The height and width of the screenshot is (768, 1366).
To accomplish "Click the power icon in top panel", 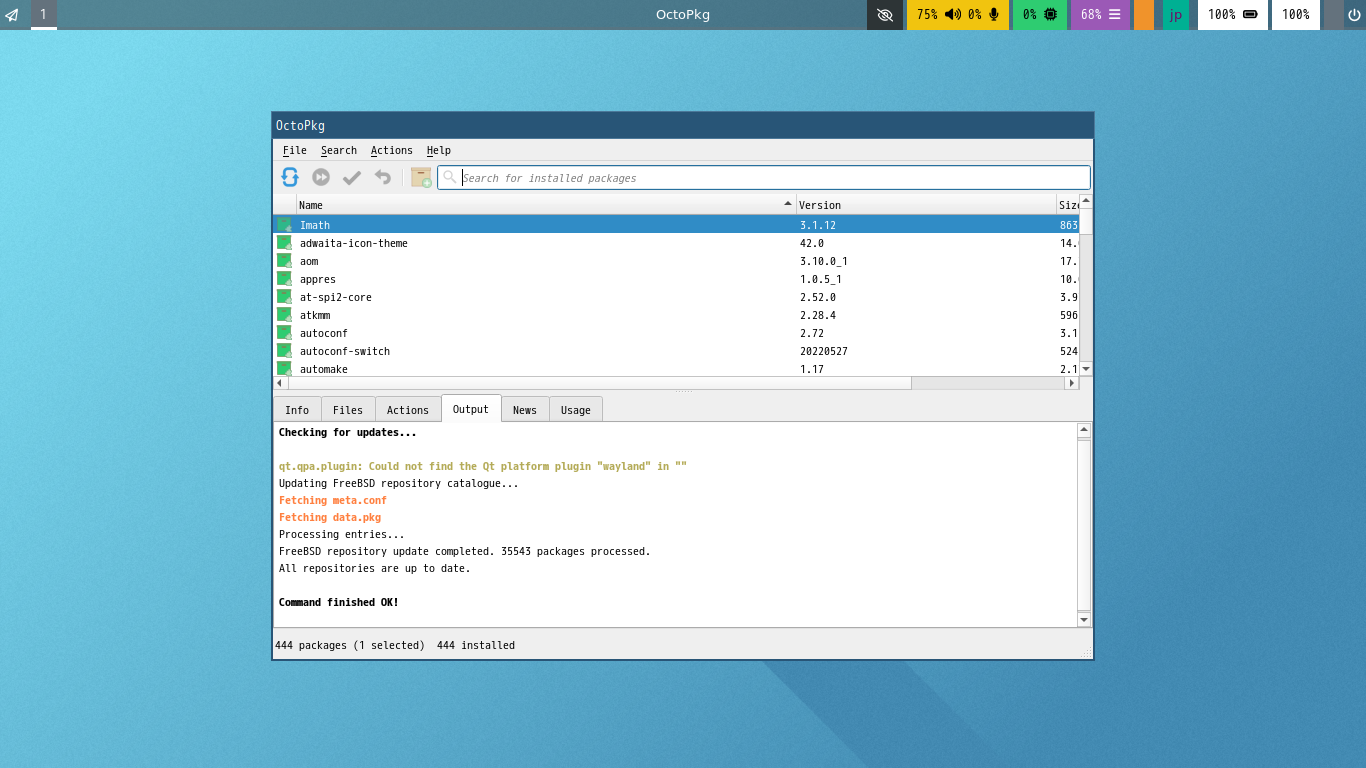I will (x=1354, y=15).
